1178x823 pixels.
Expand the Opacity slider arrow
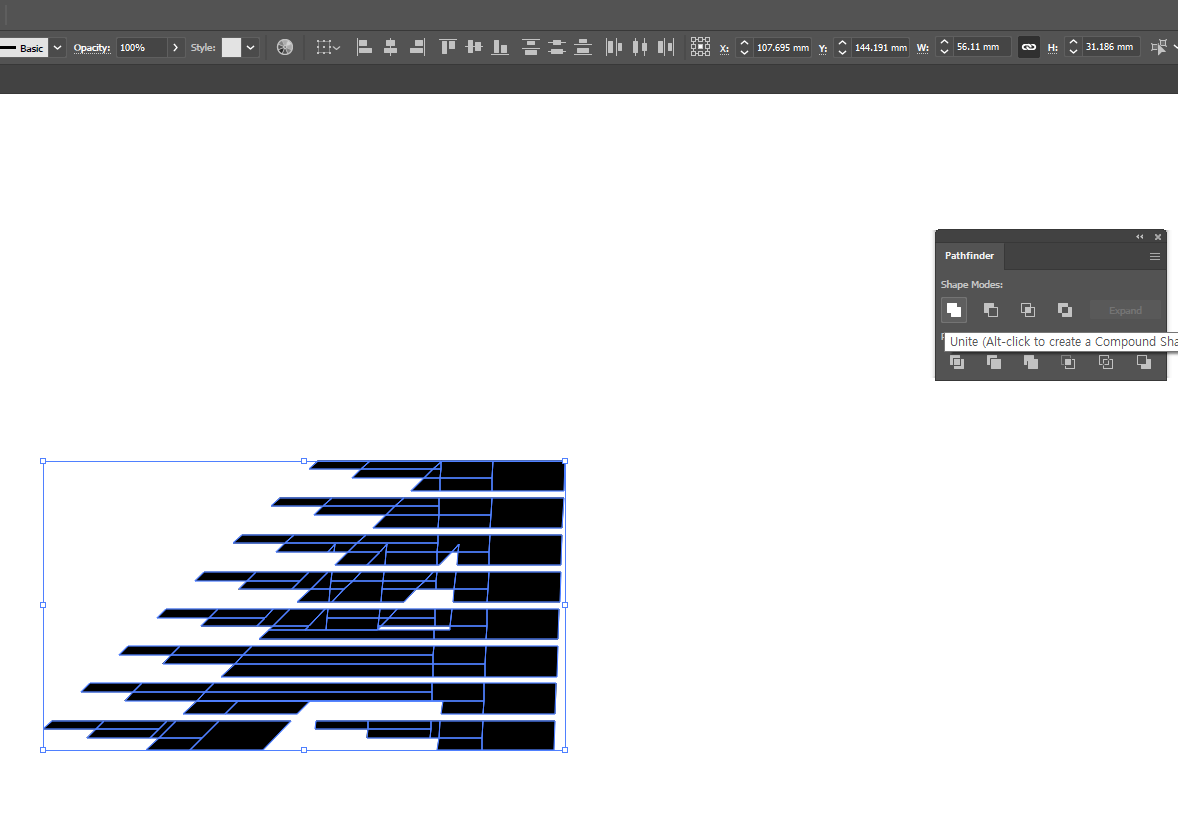(x=175, y=47)
